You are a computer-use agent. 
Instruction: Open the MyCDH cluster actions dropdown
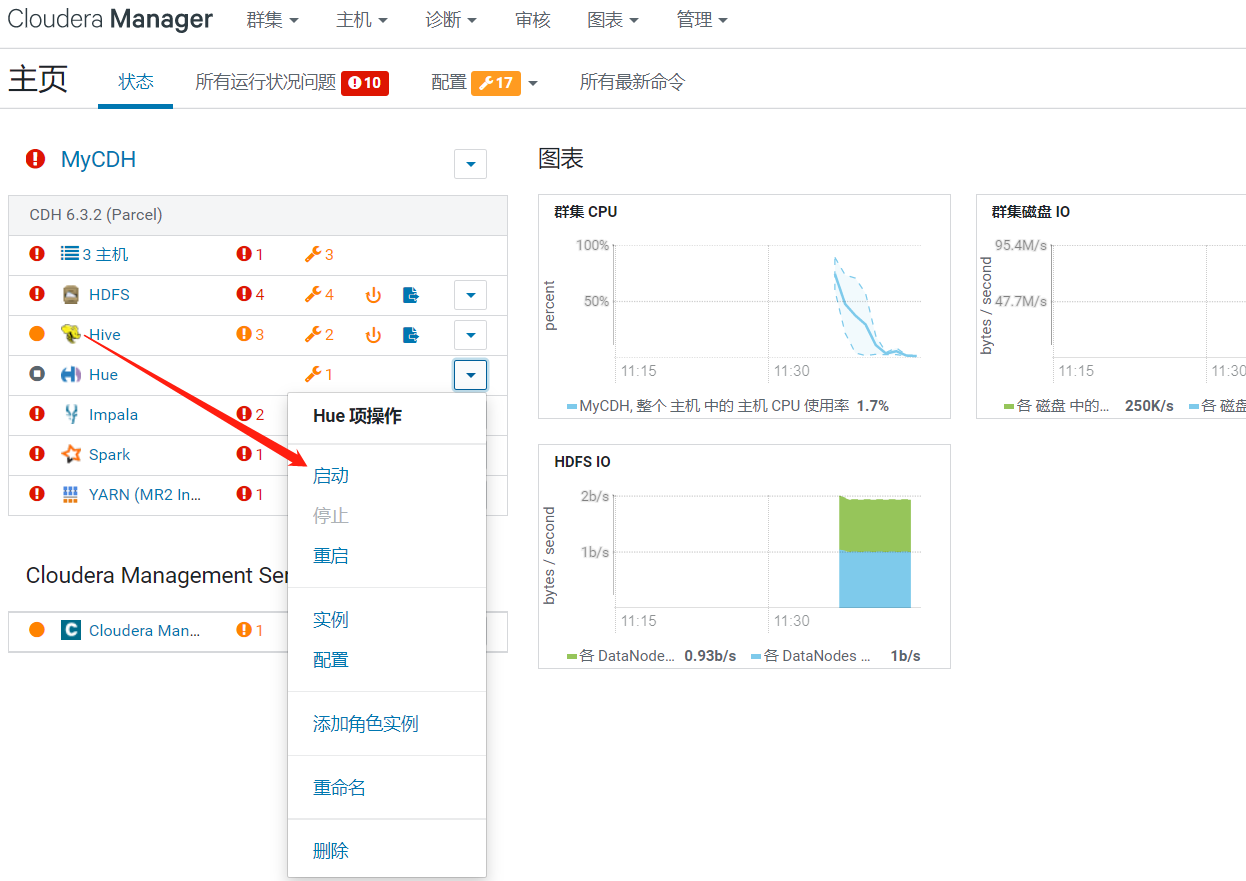tap(470, 164)
